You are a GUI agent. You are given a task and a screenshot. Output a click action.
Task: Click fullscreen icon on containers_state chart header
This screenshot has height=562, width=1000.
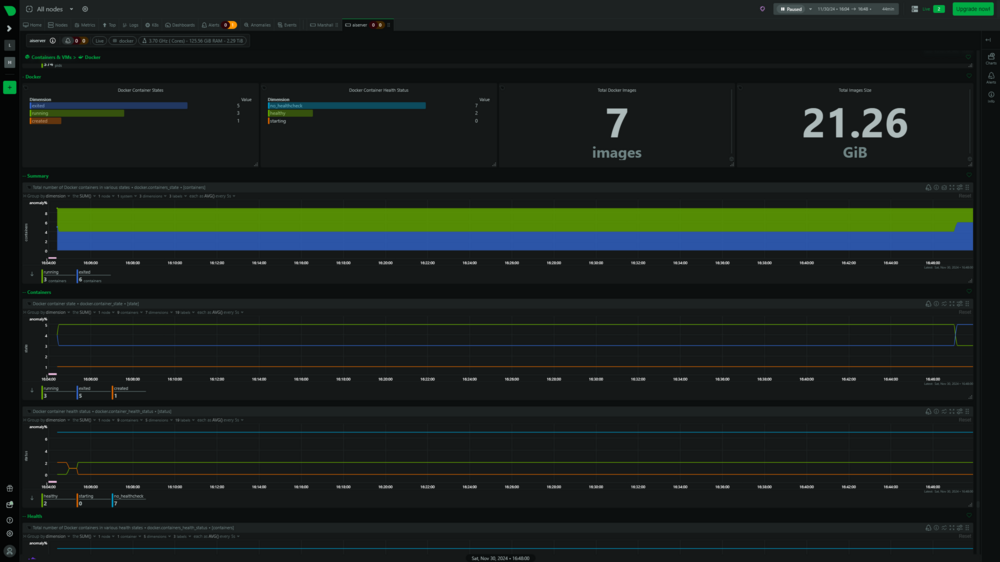[x=952, y=188]
